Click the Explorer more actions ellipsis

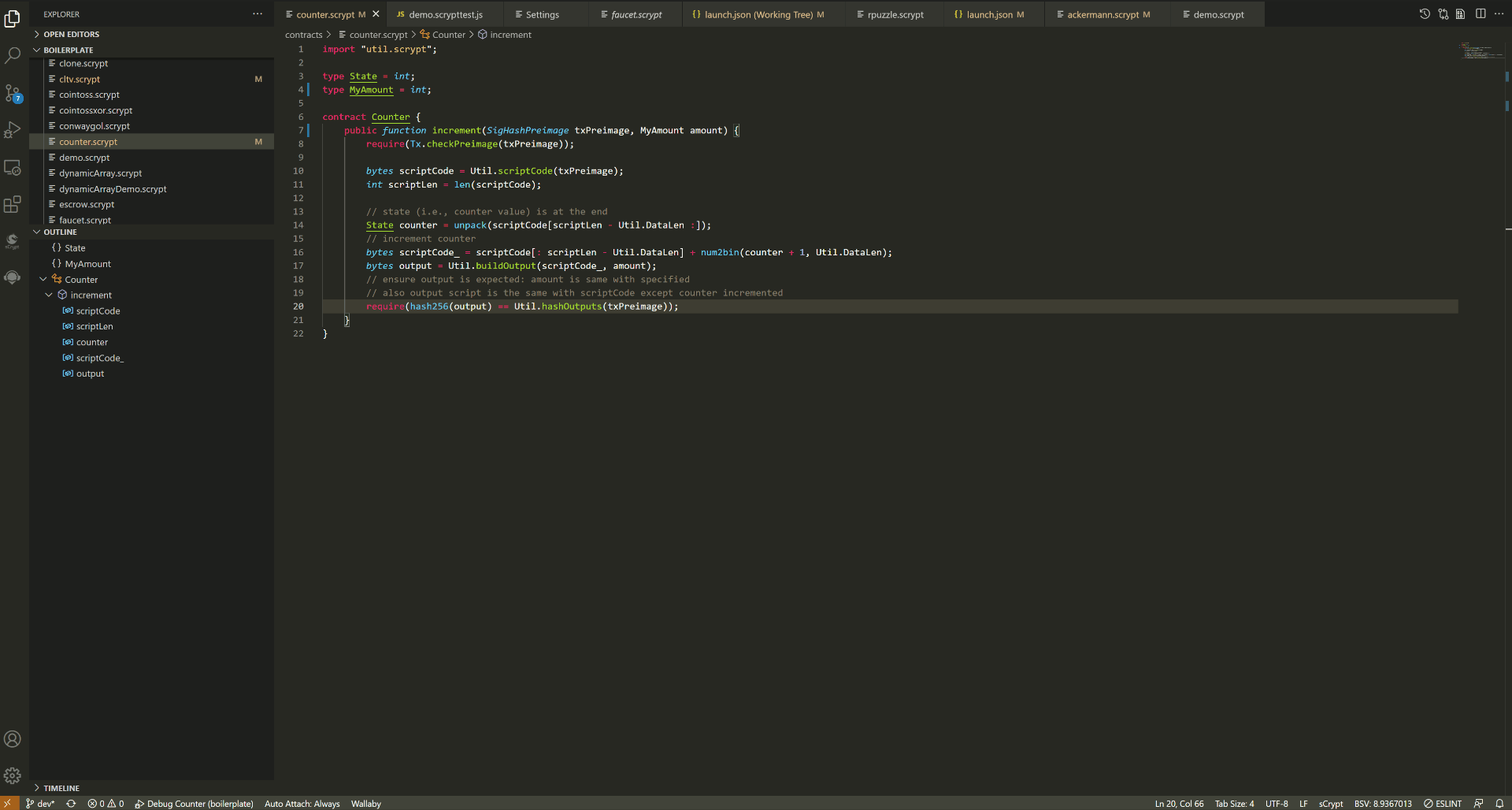(x=258, y=14)
